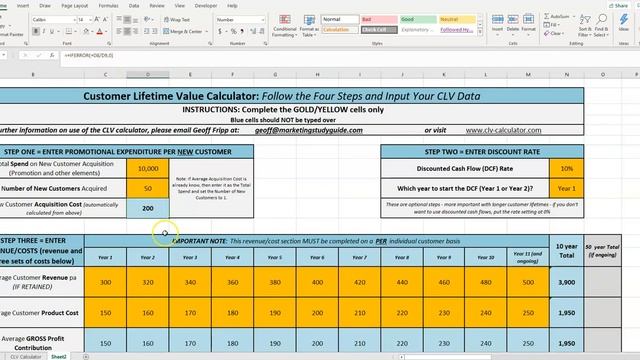640x360 pixels.
Task: Toggle Center horizontal alignment
Action: [x=127, y=31]
